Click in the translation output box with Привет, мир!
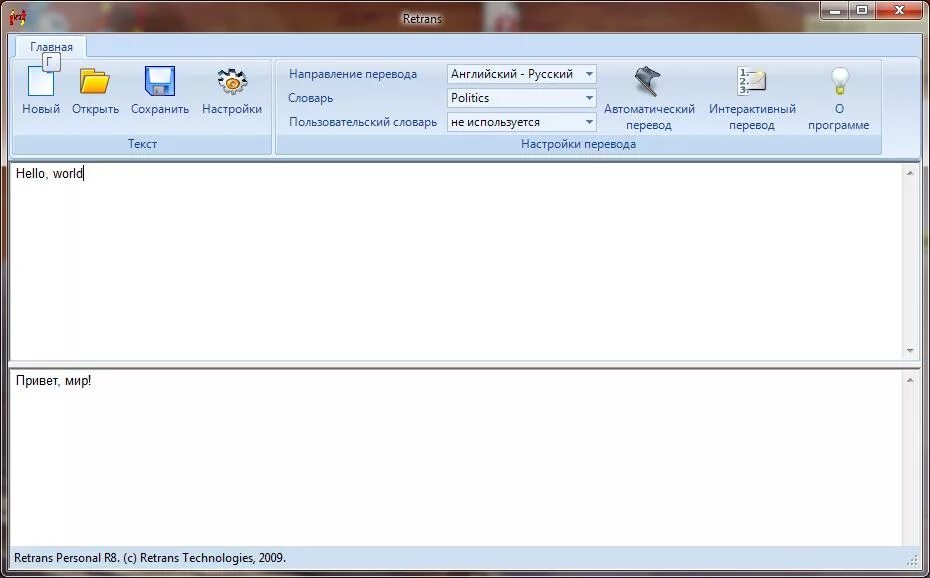 pyautogui.click(x=457, y=456)
